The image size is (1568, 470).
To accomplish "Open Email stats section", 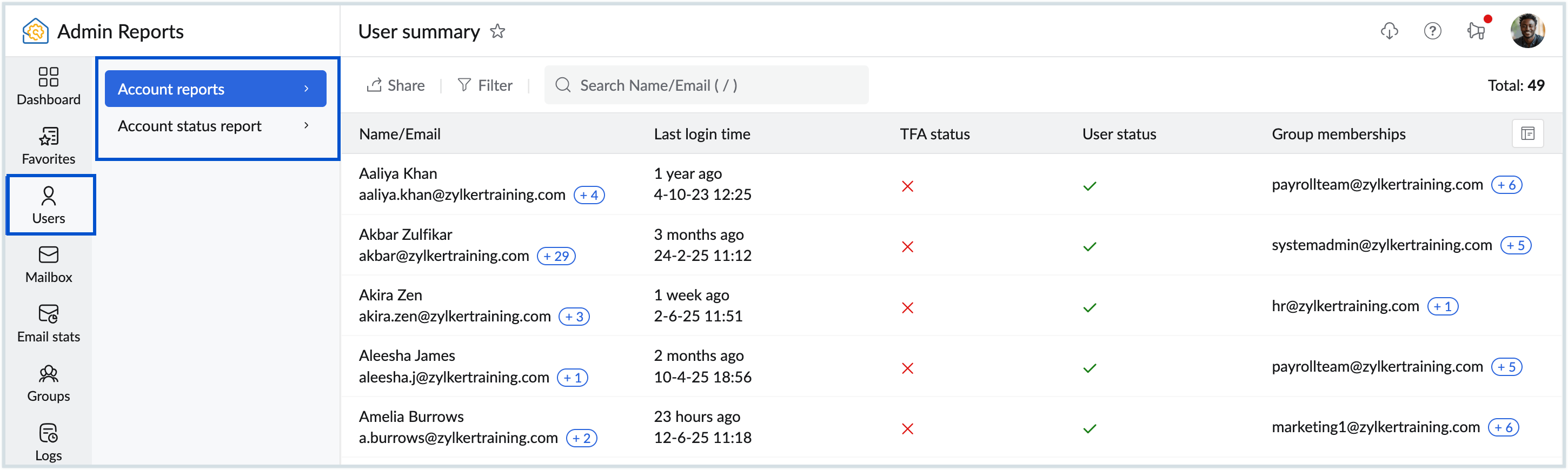I will click(49, 324).
